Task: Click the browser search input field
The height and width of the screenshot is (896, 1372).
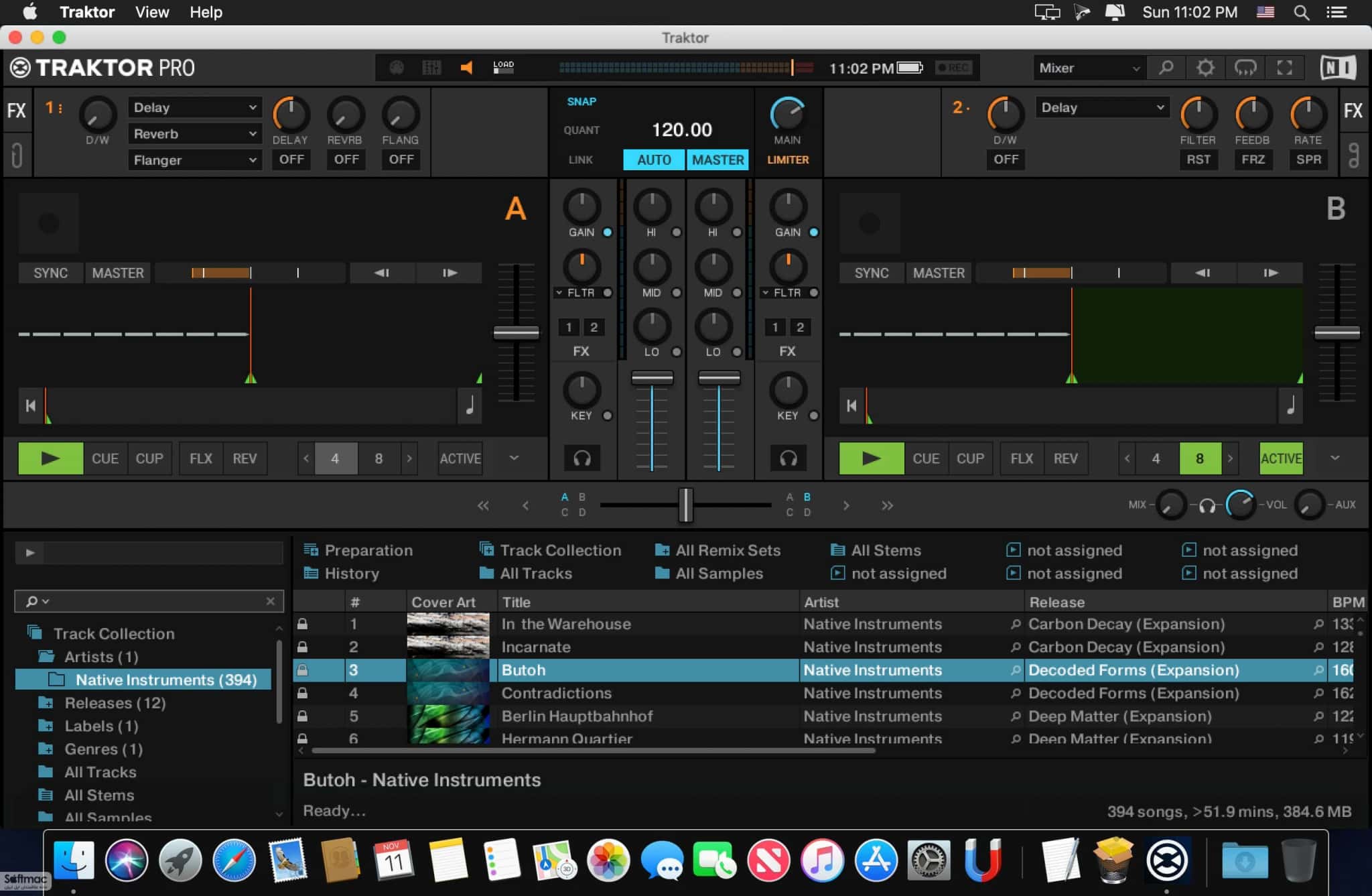Action: tap(149, 601)
